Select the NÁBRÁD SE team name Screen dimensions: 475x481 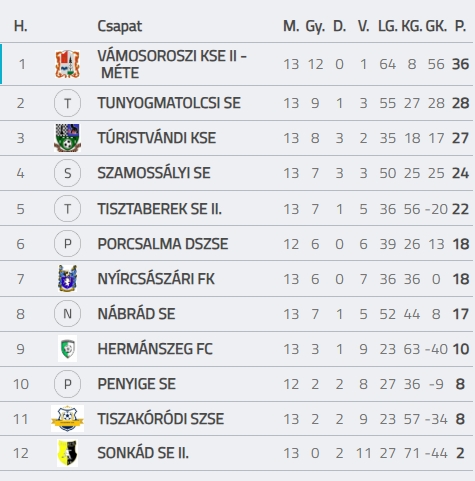click(136, 314)
